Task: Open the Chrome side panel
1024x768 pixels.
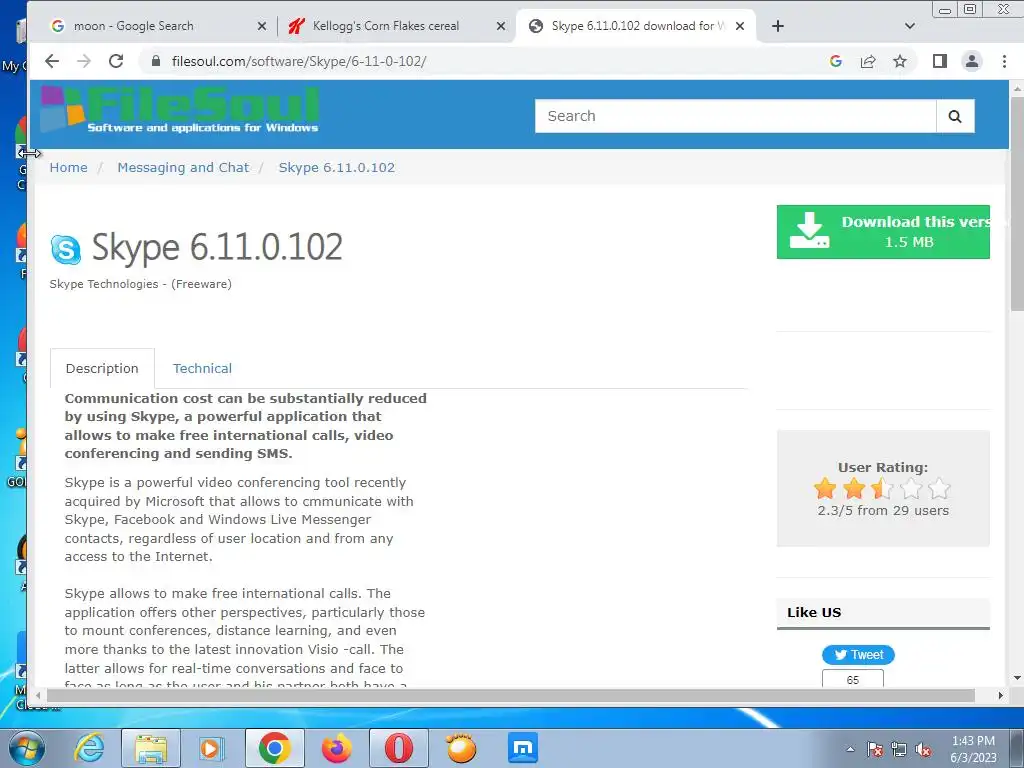Action: tap(940, 61)
